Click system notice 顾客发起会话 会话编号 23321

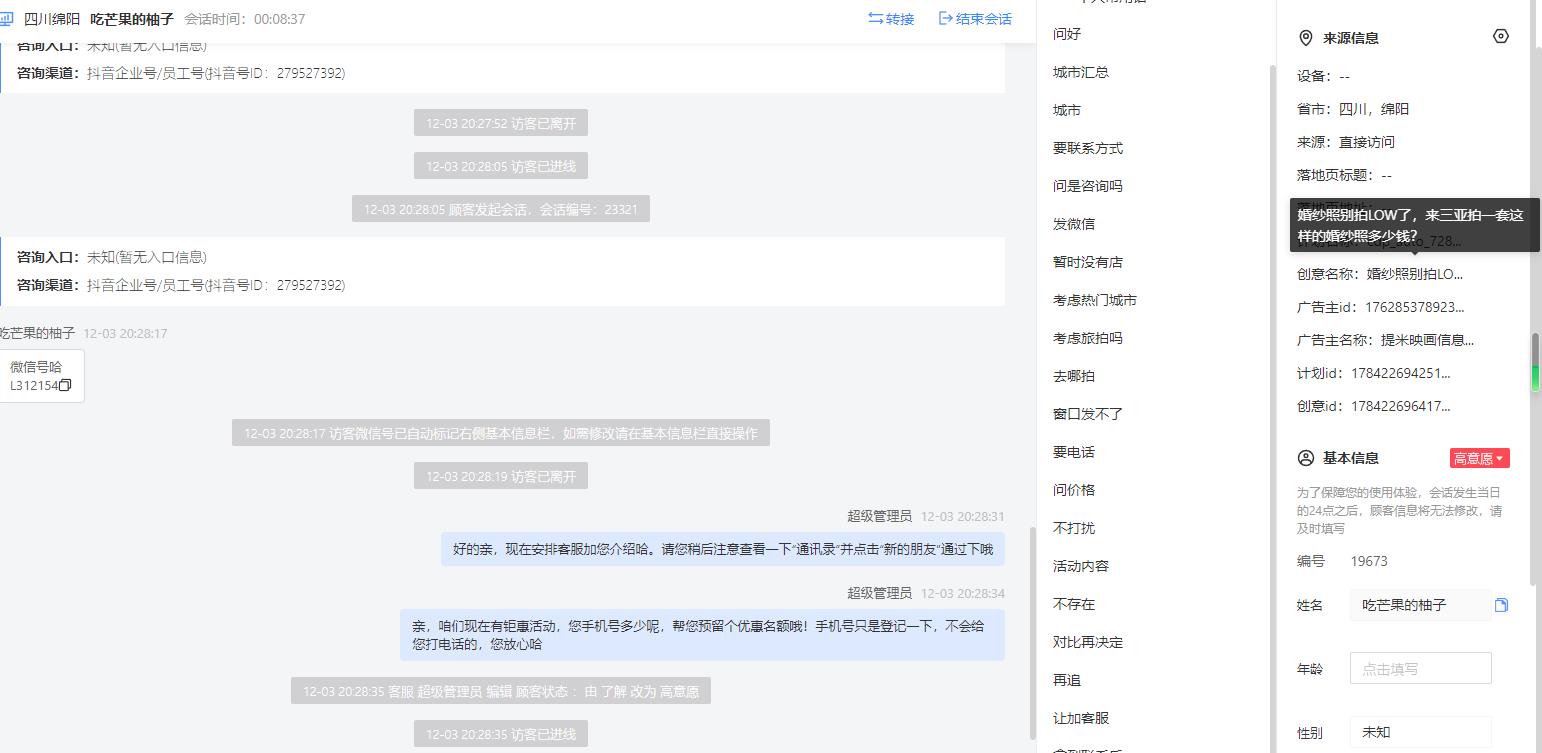[x=501, y=209]
